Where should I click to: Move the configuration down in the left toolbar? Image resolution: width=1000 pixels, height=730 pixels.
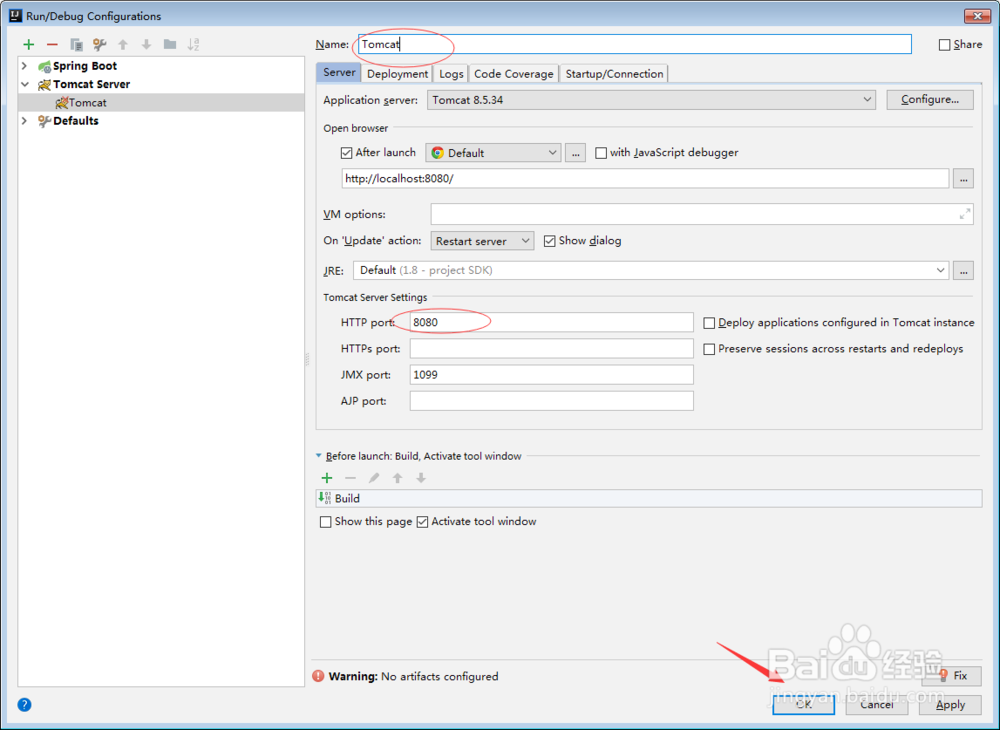coord(147,44)
